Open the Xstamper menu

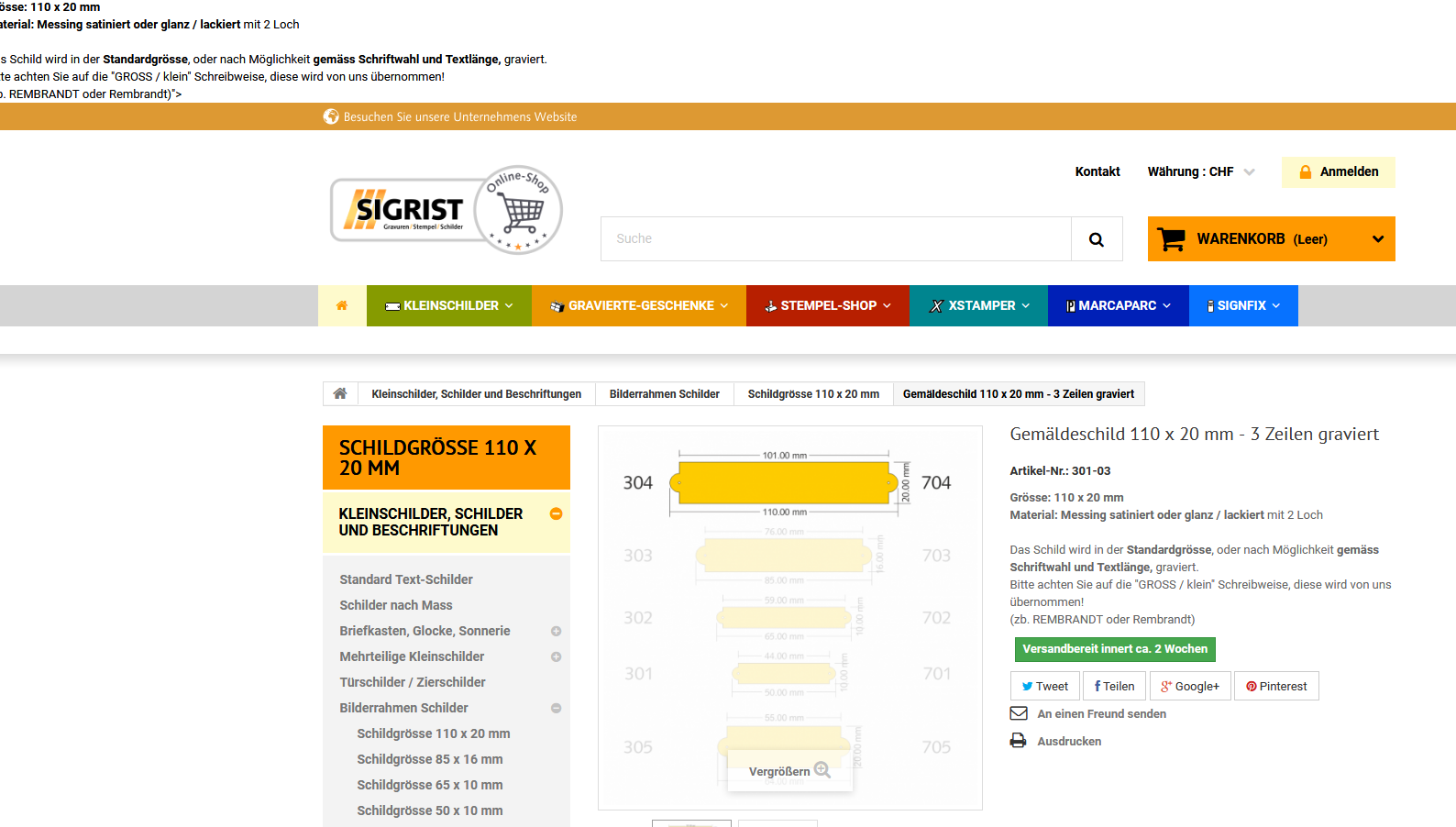click(979, 305)
